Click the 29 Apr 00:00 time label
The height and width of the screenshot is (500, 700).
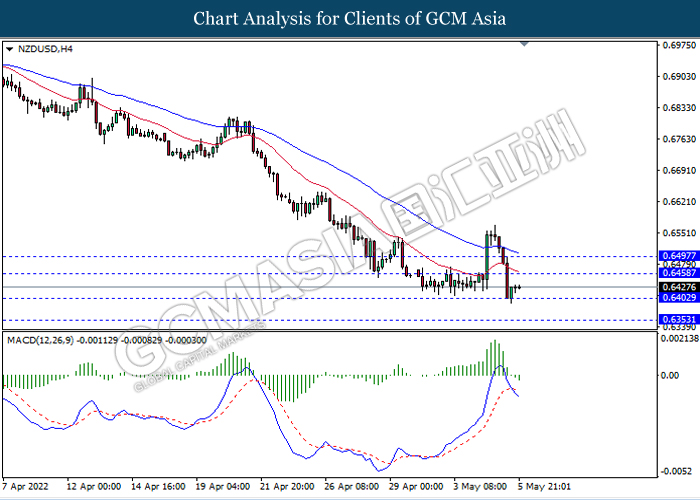click(417, 486)
